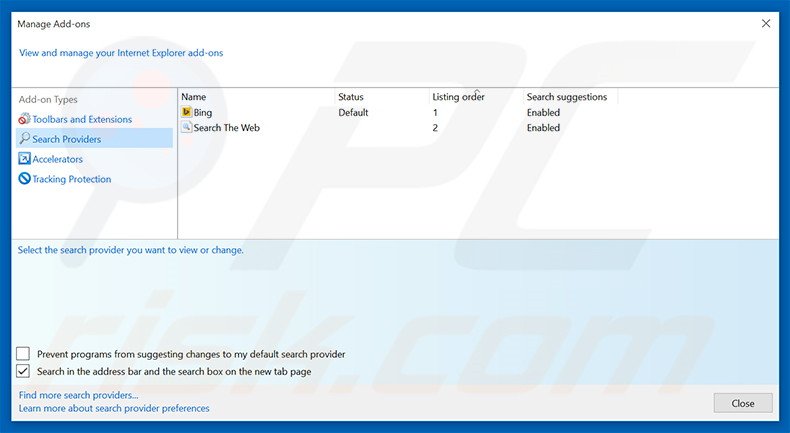Screen dimensions: 790x433
Task: Sort list by Name column header
Action: [x=193, y=97]
